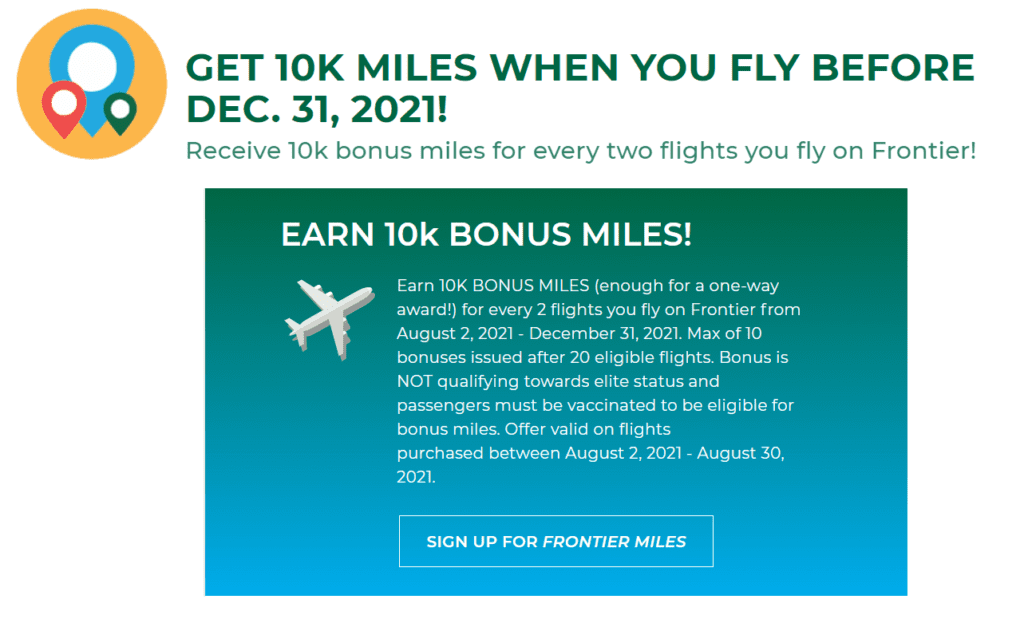The width and height of the screenshot is (1024, 623).
Task: Click the Dec. 31, 2021! heading line
Action: click(x=317, y=108)
